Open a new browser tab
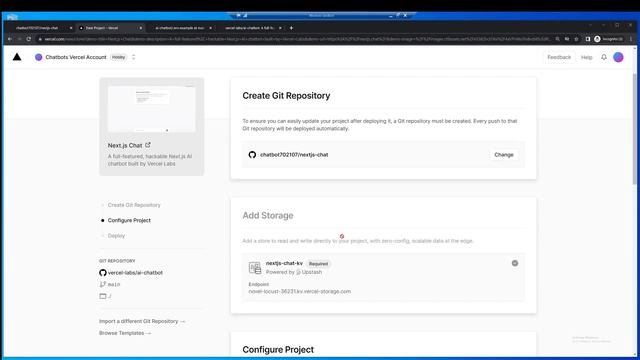640x360 pixels. click(291, 28)
